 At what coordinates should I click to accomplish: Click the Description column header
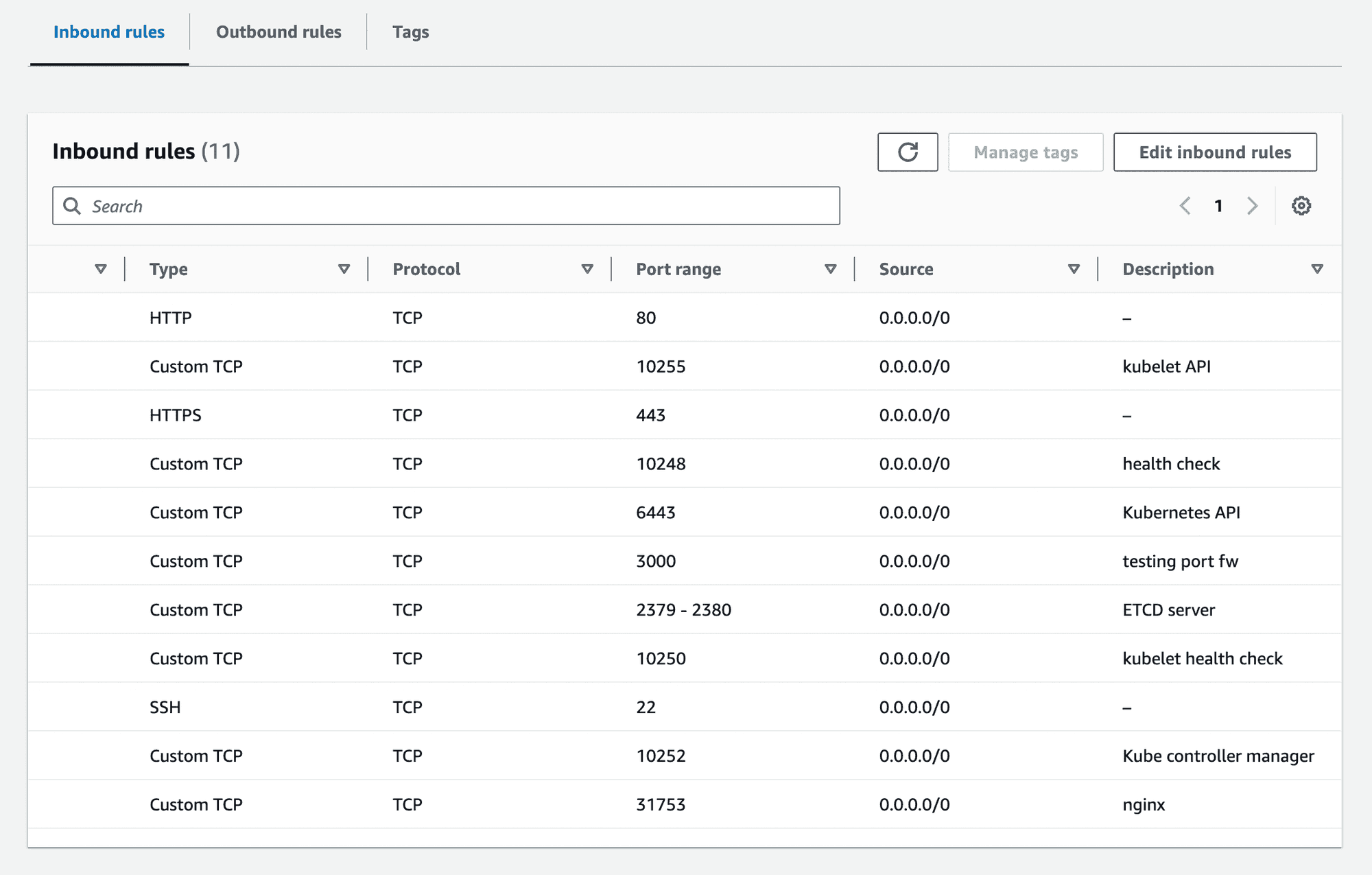click(1168, 269)
